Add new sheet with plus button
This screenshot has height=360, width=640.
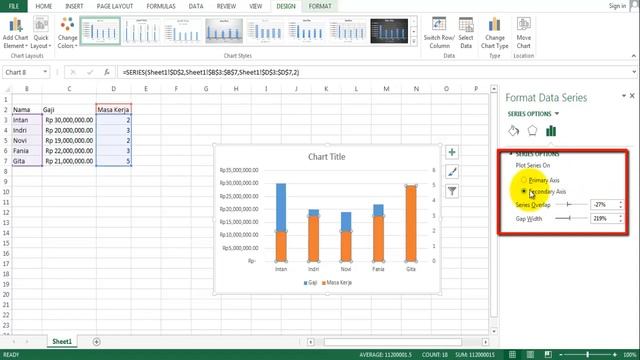(96, 342)
